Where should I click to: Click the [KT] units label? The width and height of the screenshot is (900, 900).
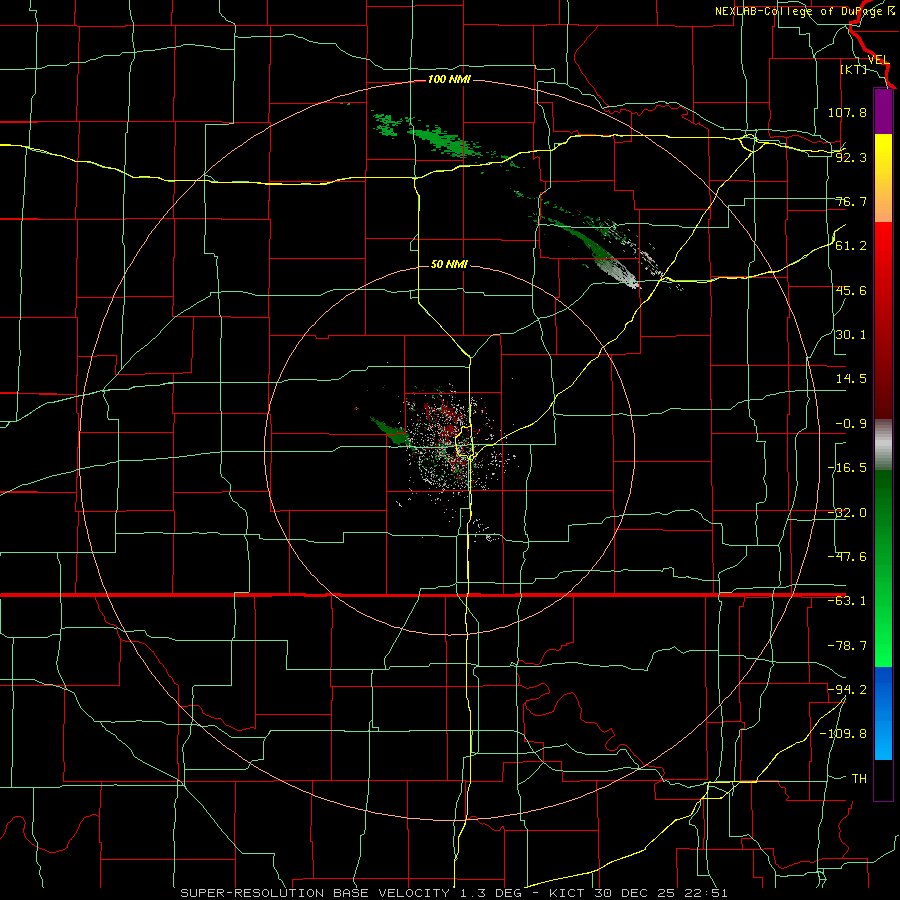point(854,69)
